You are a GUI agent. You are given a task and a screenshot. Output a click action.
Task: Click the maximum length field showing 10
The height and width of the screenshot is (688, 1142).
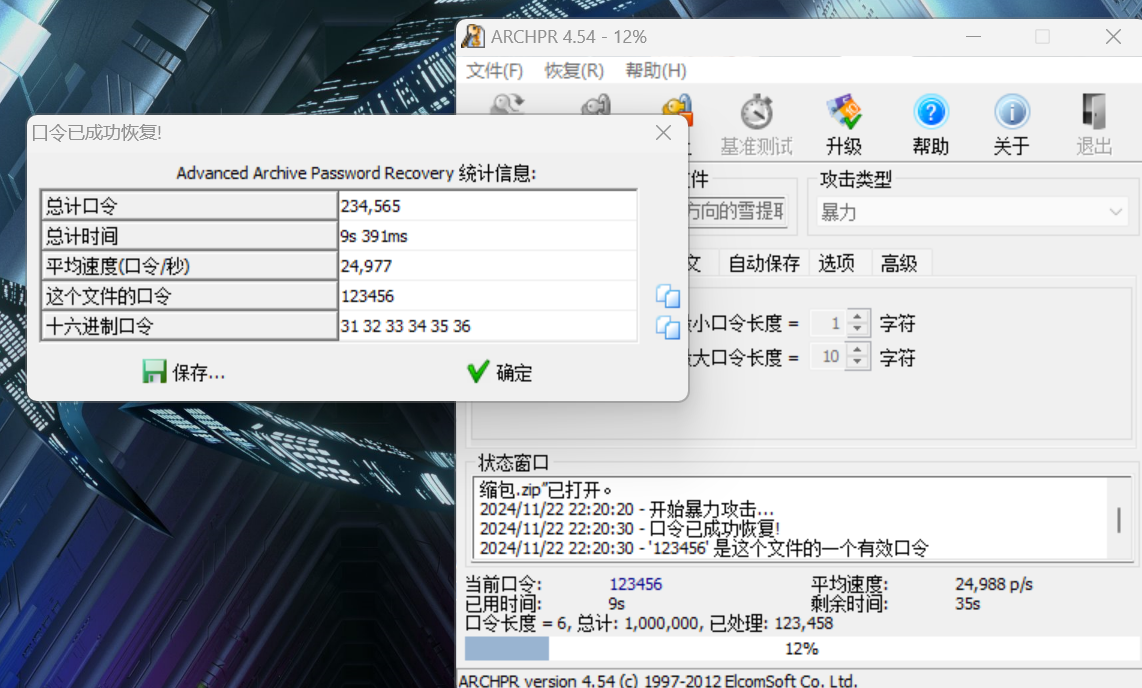(x=828, y=357)
